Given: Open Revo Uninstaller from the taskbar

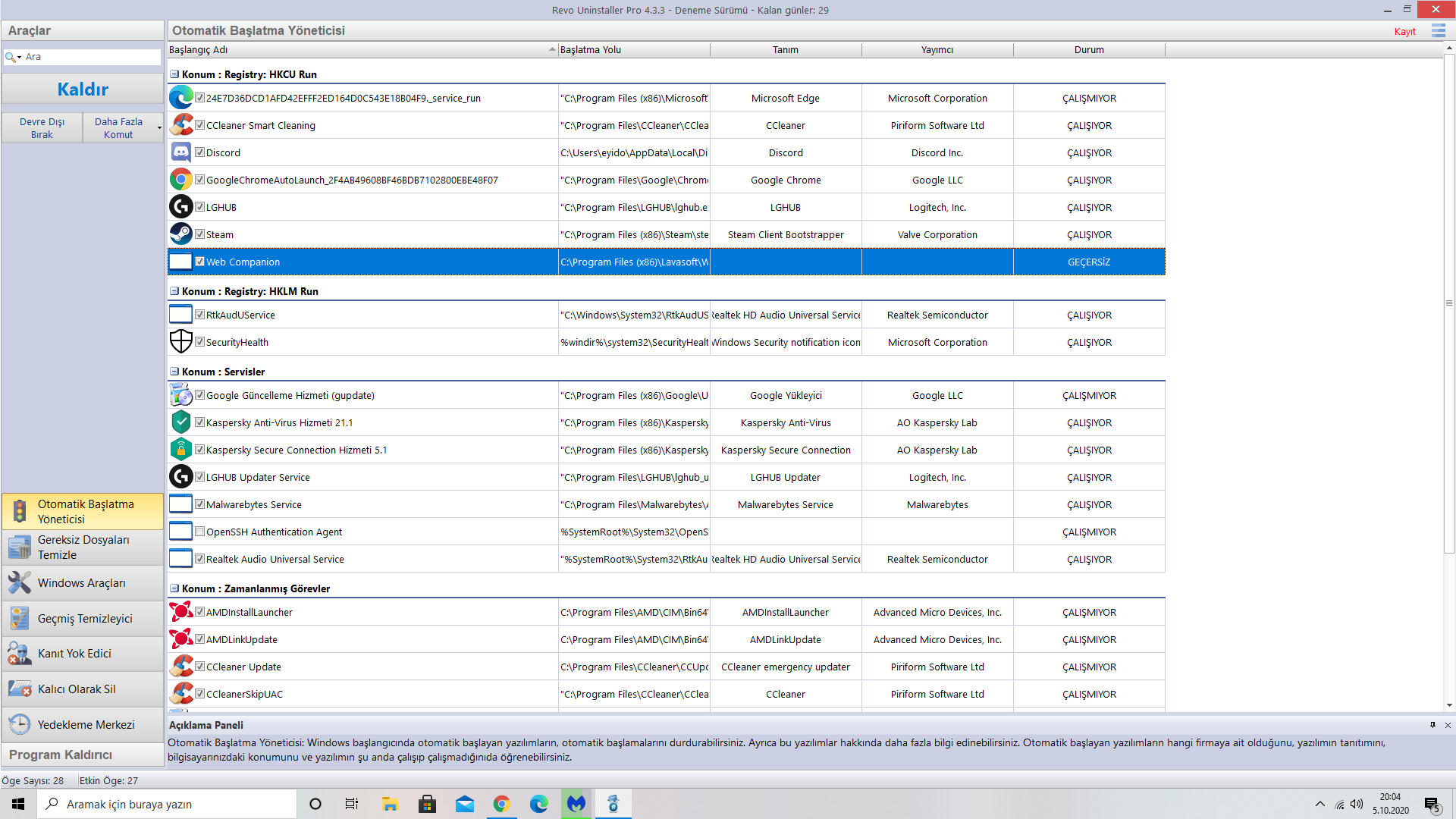Looking at the screenshot, I should pyautogui.click(x=613, y=804).
